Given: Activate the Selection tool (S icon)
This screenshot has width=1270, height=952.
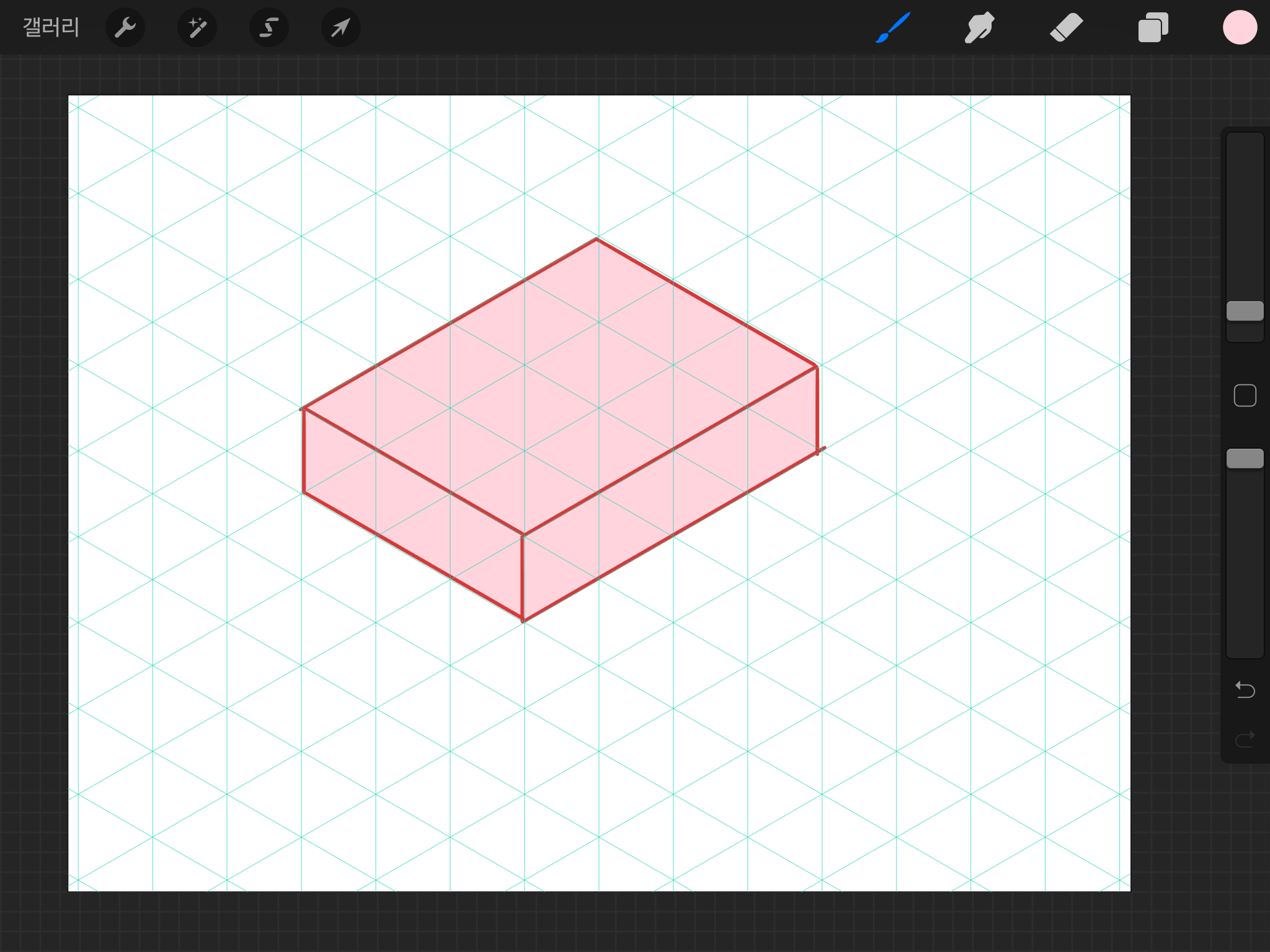Looking at the screenshot, I should pyautogui.click(x=269, y=27).
